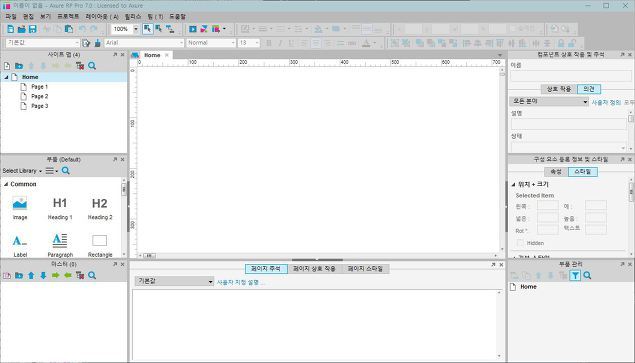Screen dimensions: 635x363
Task: Select the Heading 2 widget
Action: click(100, 208)
